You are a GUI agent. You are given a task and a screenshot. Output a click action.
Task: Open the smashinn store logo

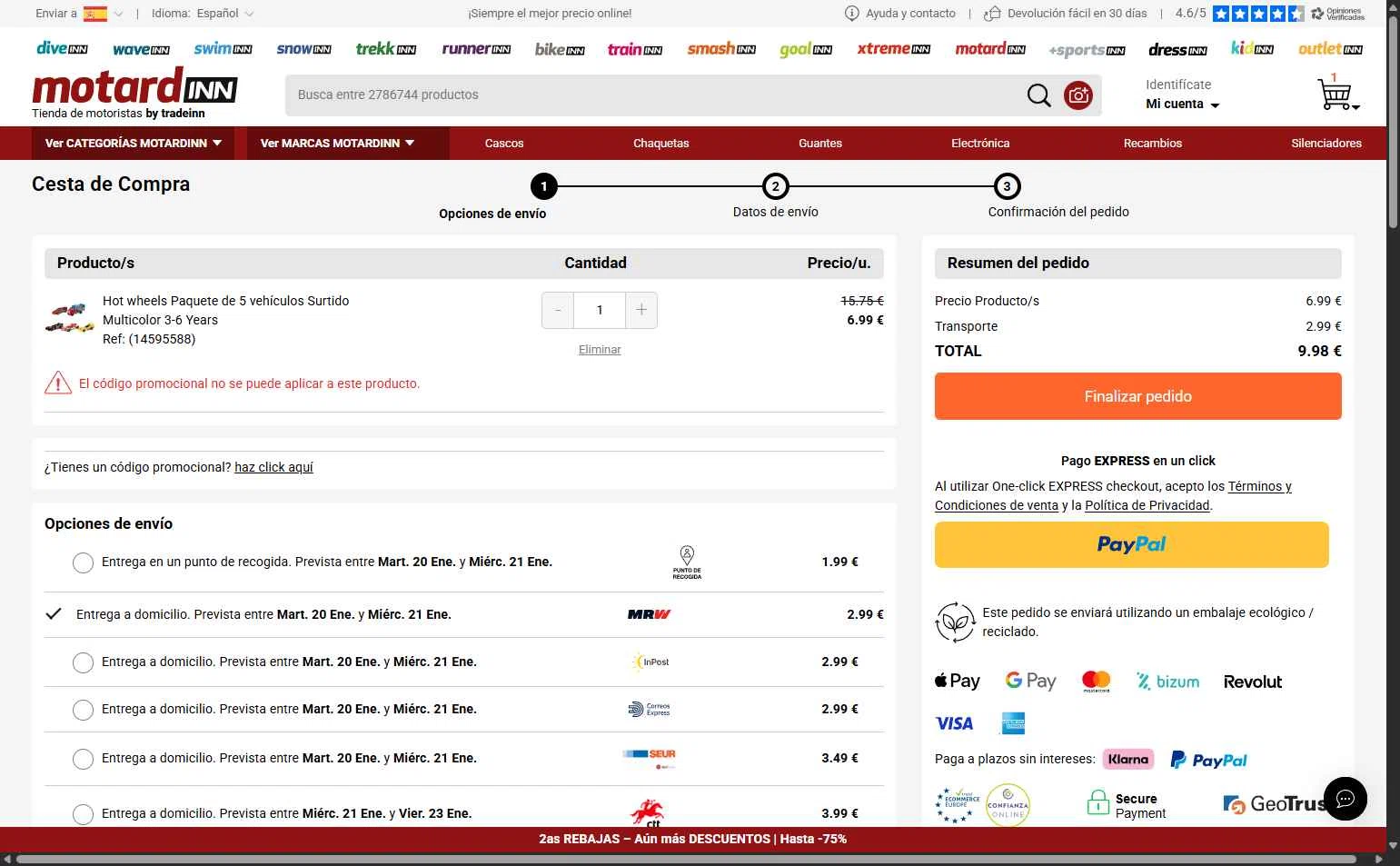(721, 49)
